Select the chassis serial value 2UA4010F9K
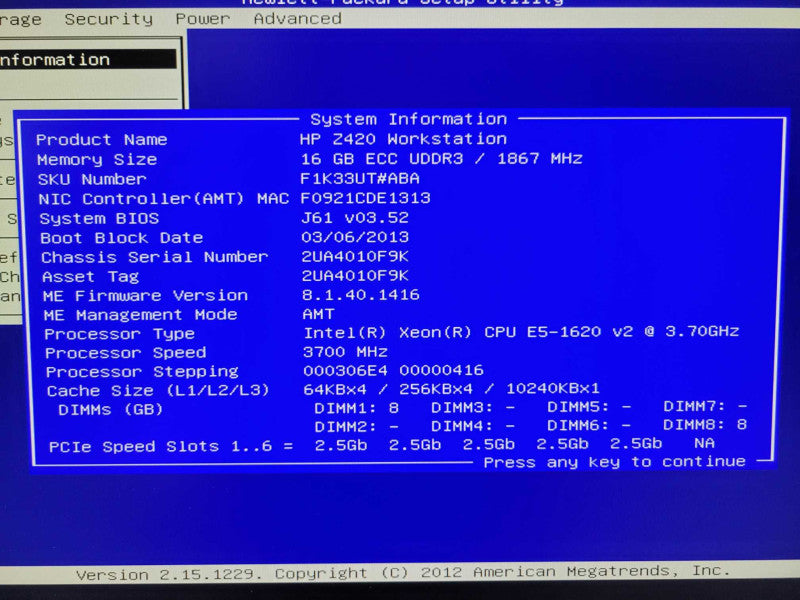 coord(355,257)
